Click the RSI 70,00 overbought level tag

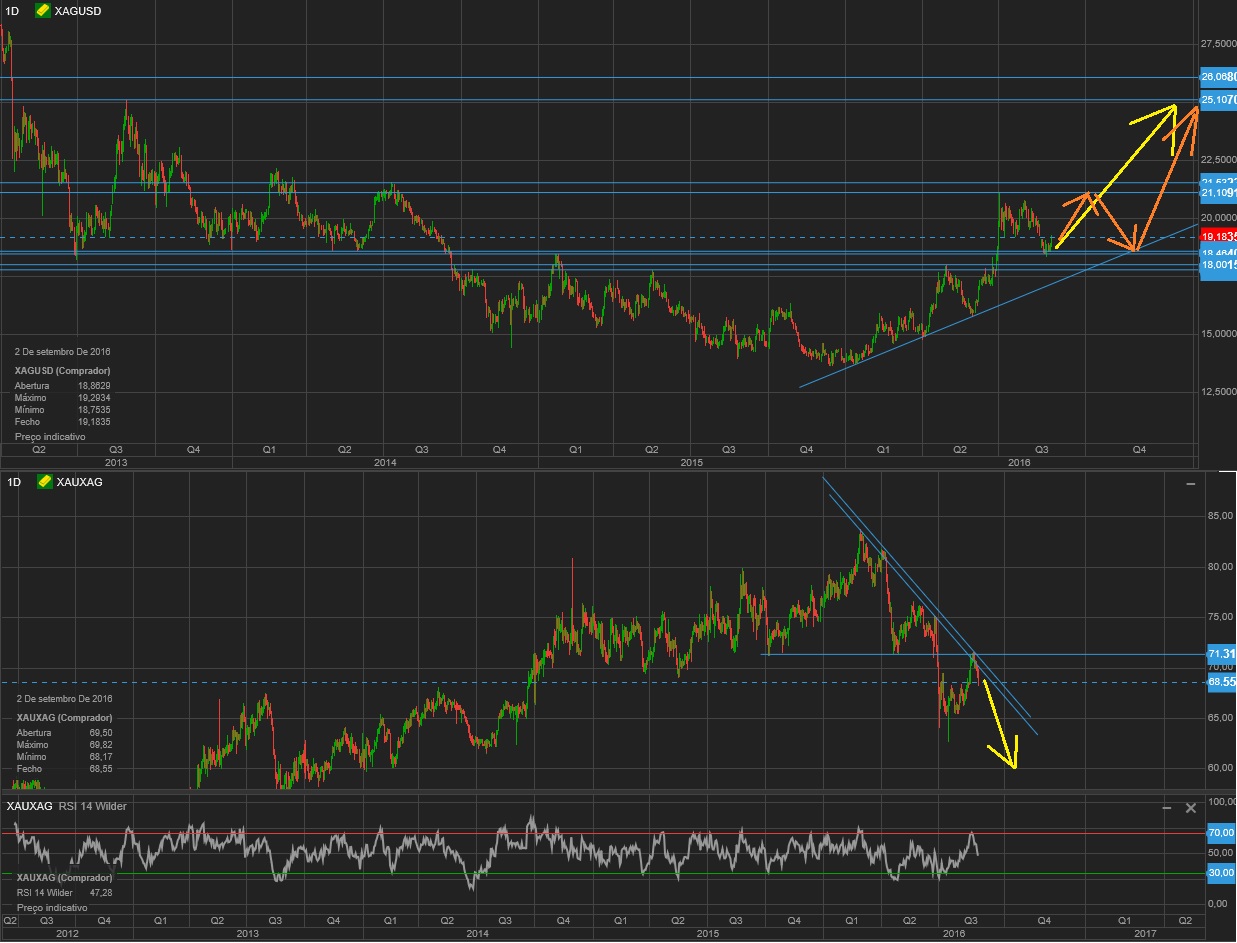[x=1220, y=832]
